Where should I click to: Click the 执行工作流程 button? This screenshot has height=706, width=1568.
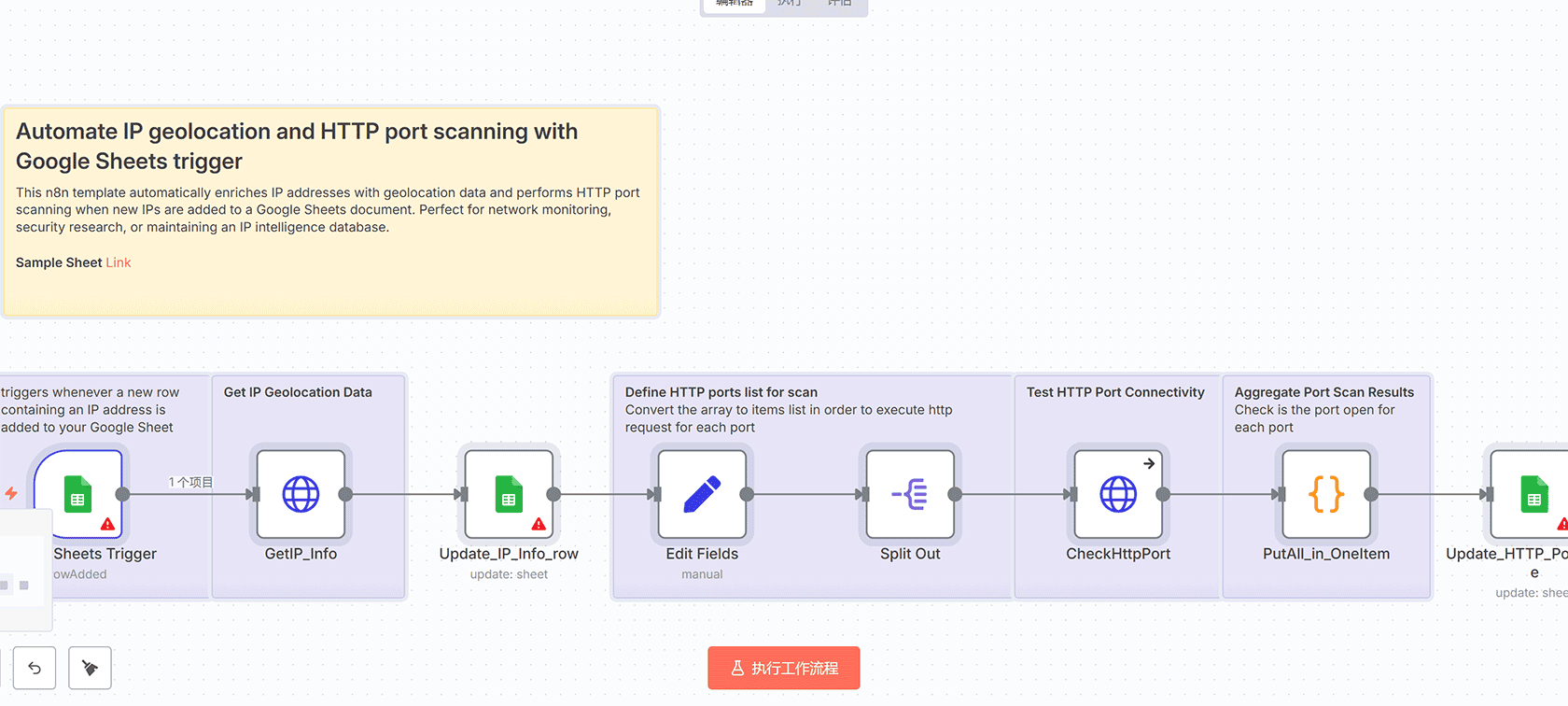(784, 668)
